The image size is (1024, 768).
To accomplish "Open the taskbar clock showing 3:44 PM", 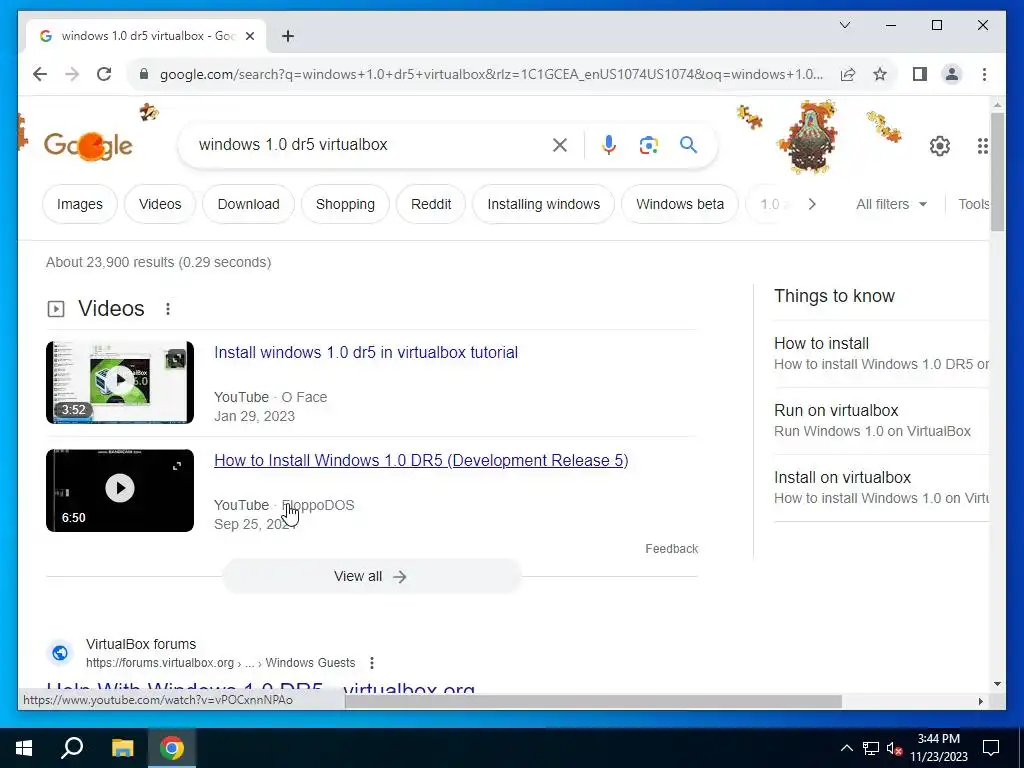I will point(939,748).
